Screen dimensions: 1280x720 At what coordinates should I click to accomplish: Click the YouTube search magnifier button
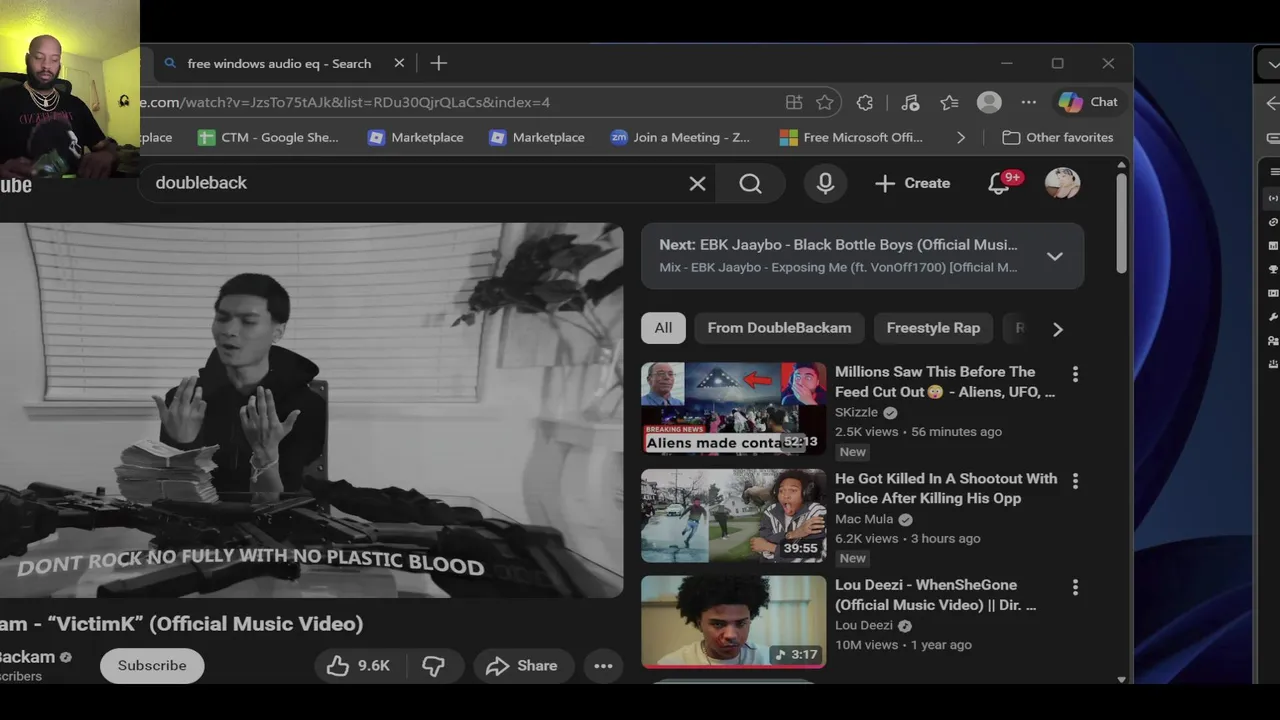tap(751, 183)
